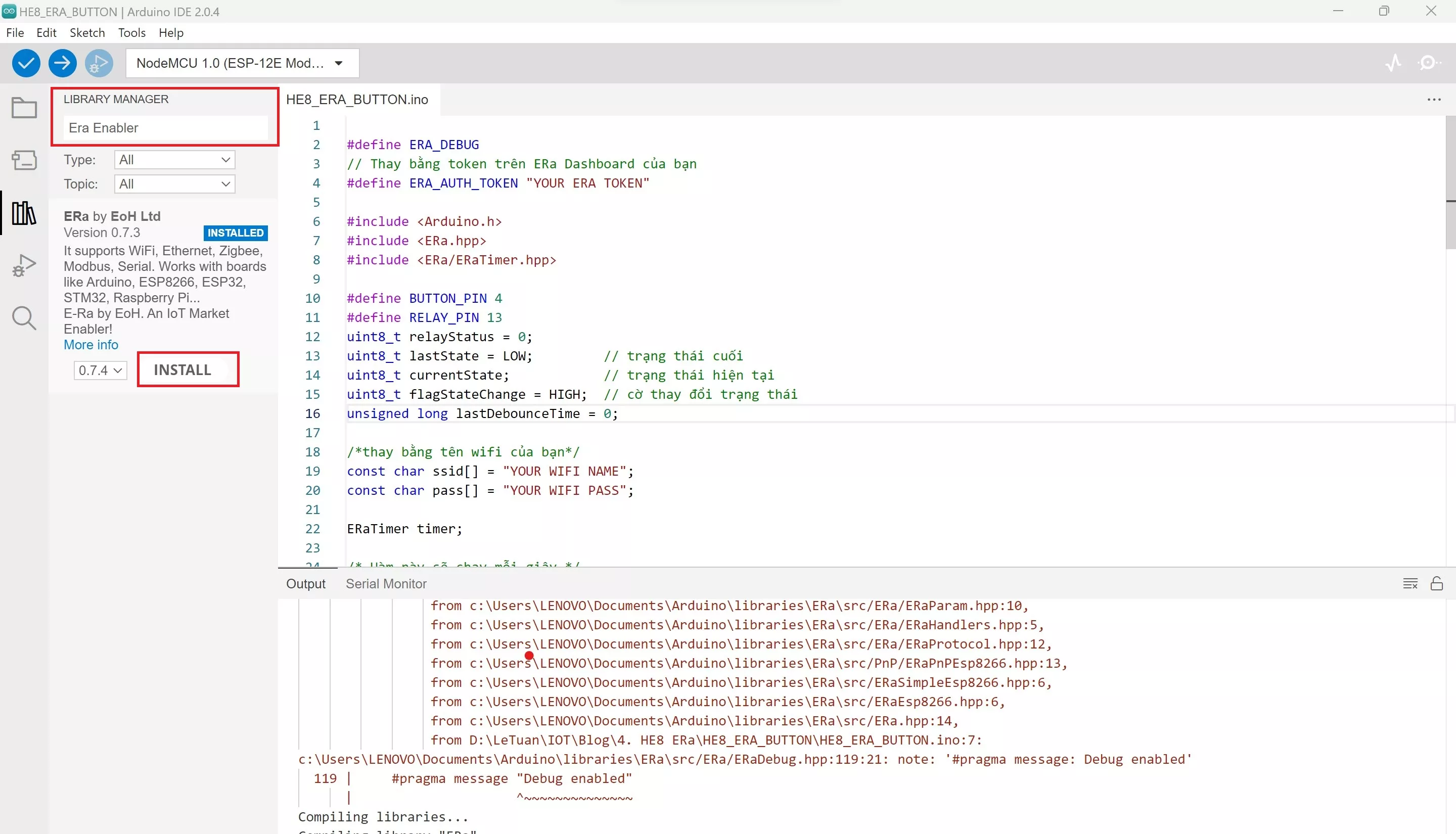1456x834 pixels.
Task: Click the Arduino IDE logo in title bar
Action: (x=9, y=11)
